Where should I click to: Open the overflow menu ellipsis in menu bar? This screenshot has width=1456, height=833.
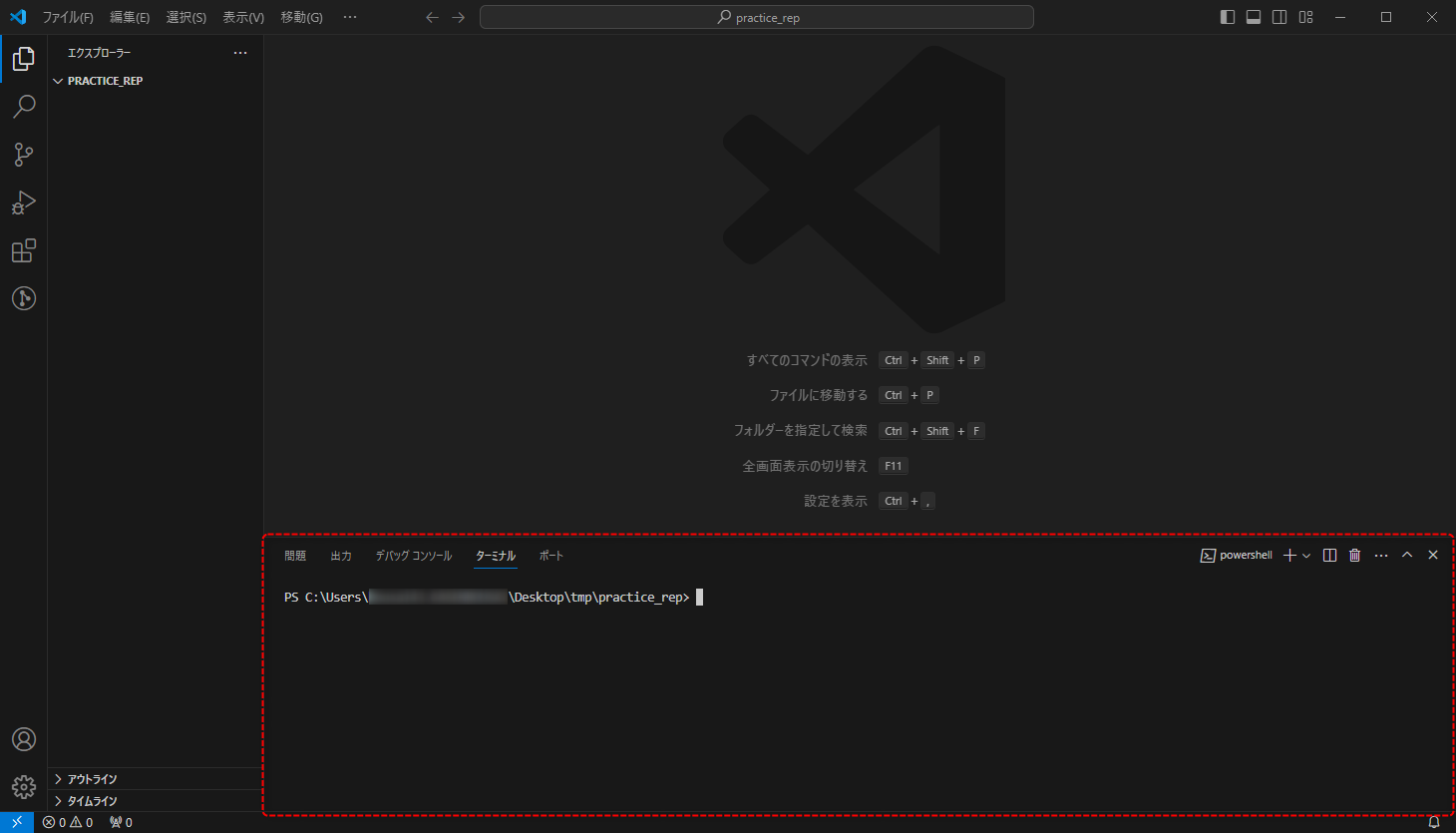tap(350, 17)
